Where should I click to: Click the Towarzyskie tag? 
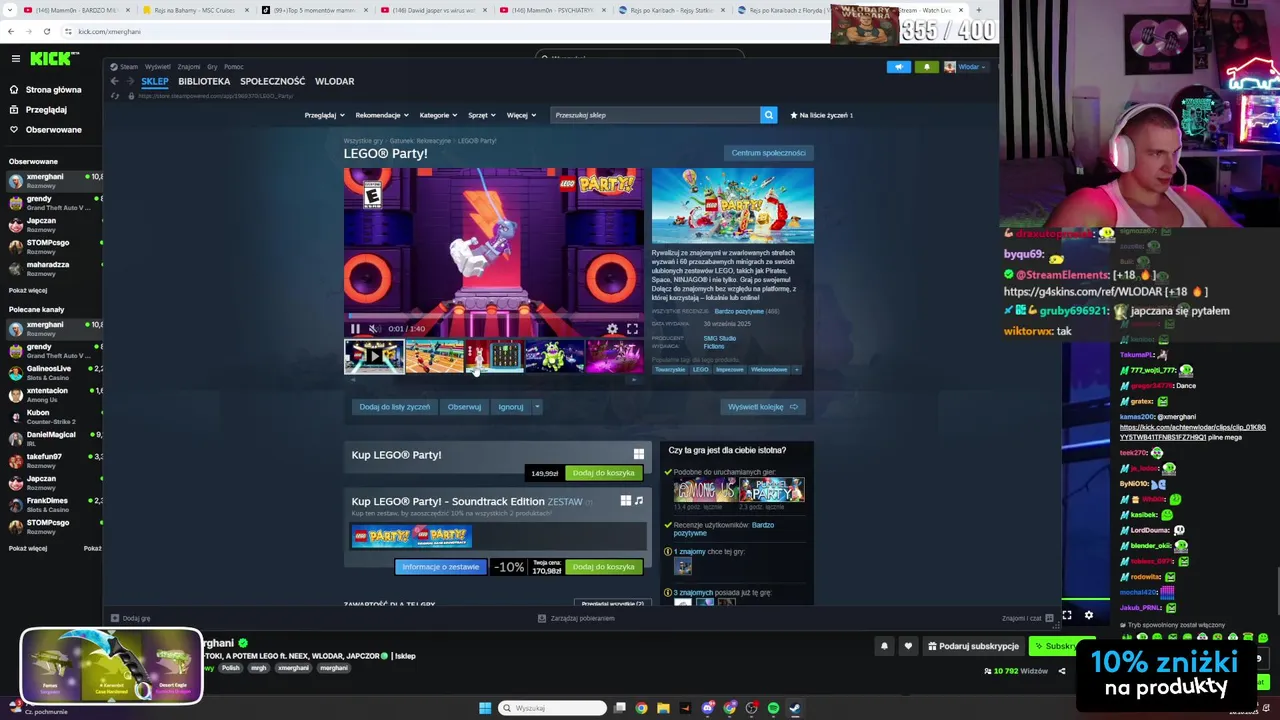pyautogui.click(x=670, y=369)
